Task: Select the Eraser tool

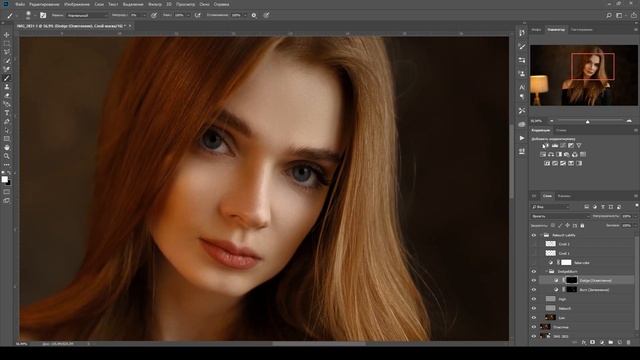Action: (x=7, y=96)
